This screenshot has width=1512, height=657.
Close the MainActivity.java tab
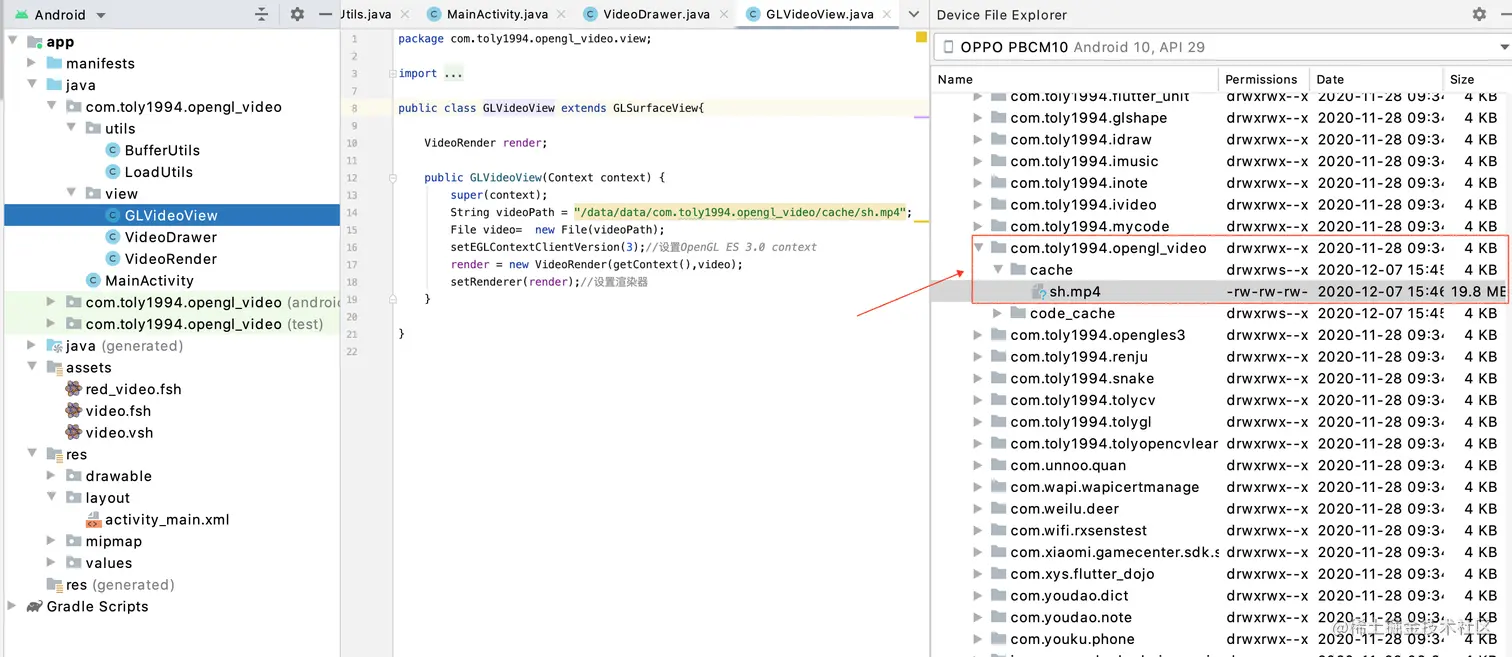(x=561, y=14)
